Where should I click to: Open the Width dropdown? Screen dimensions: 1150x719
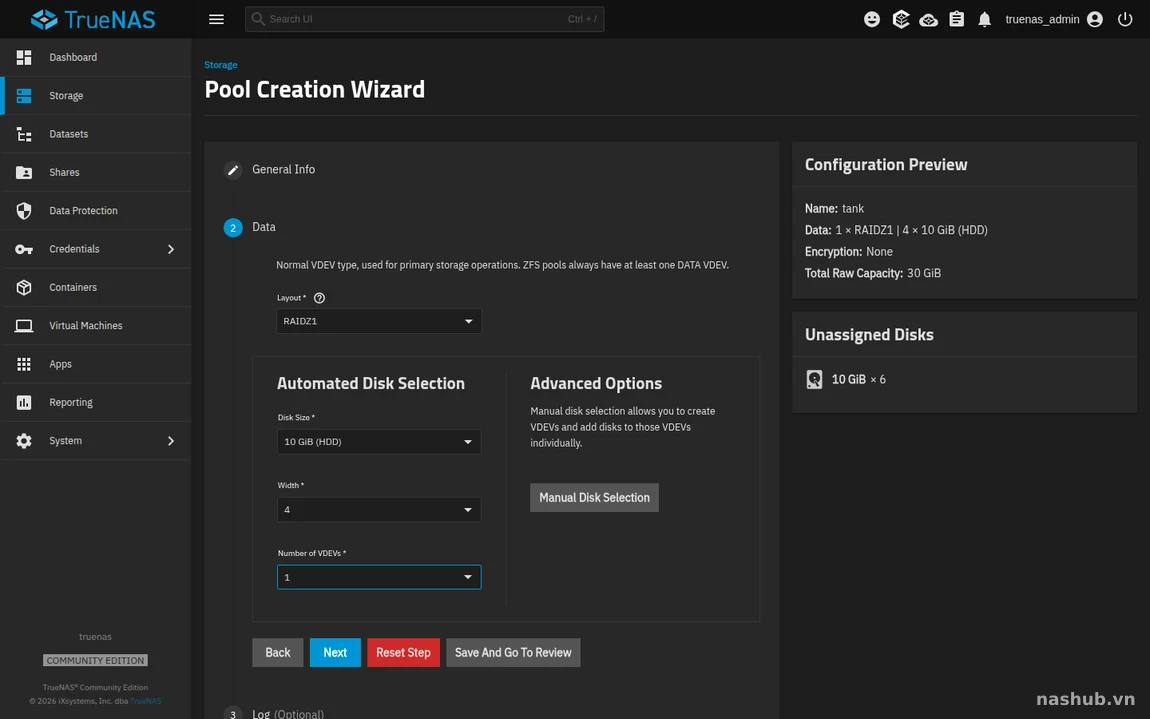[x=379, y=510]
